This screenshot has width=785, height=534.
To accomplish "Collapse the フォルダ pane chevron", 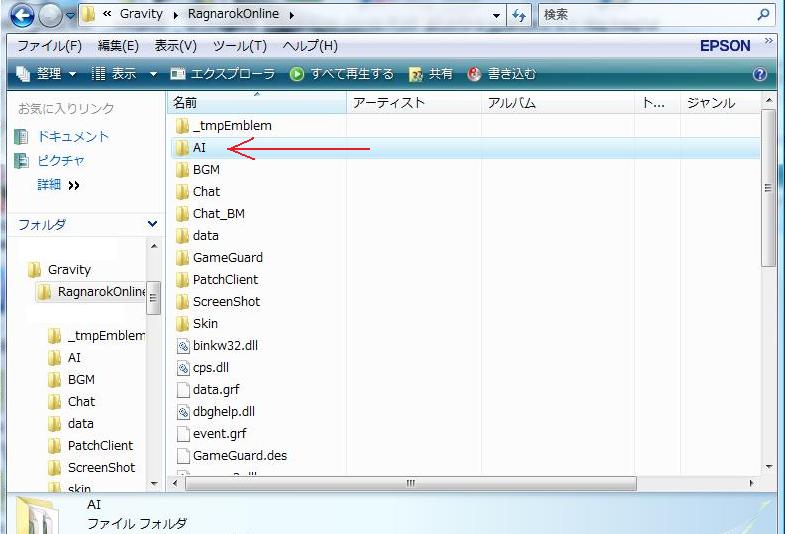I will point(153,224).
